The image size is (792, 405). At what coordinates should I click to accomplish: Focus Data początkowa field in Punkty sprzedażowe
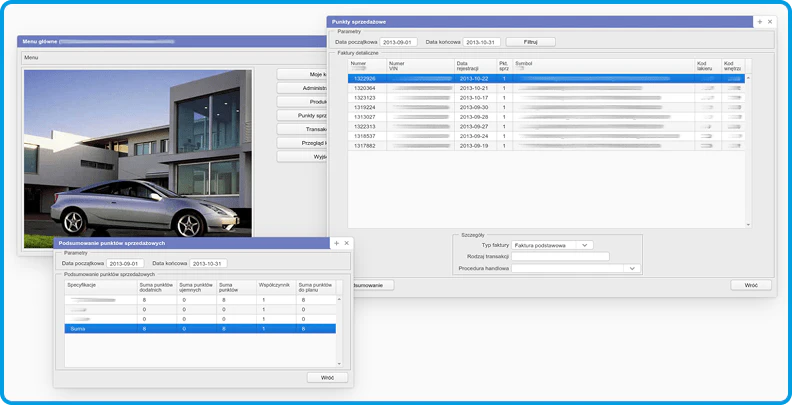(x=398, y=42)
